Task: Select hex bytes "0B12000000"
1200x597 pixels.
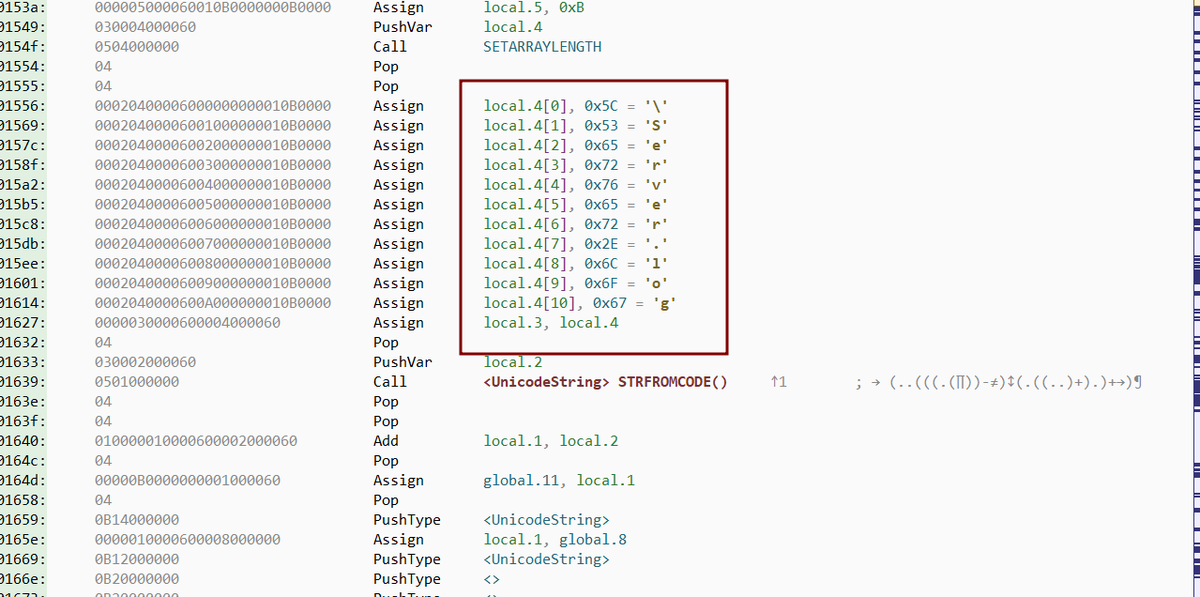Action: (x=137, y=559)
